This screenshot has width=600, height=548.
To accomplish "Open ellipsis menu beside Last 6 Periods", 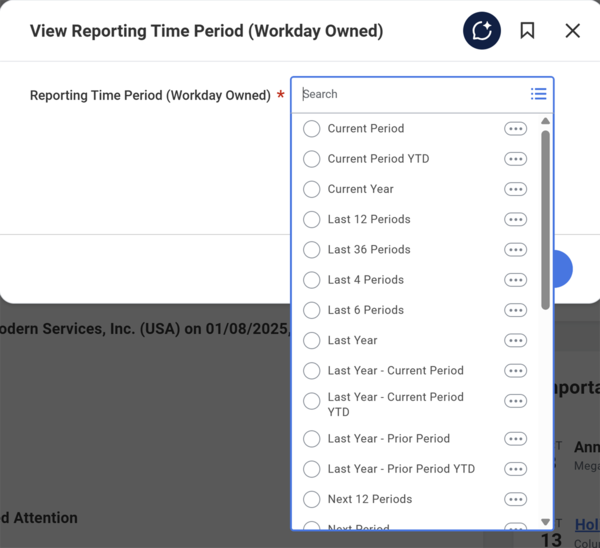I will coord(515,310).
